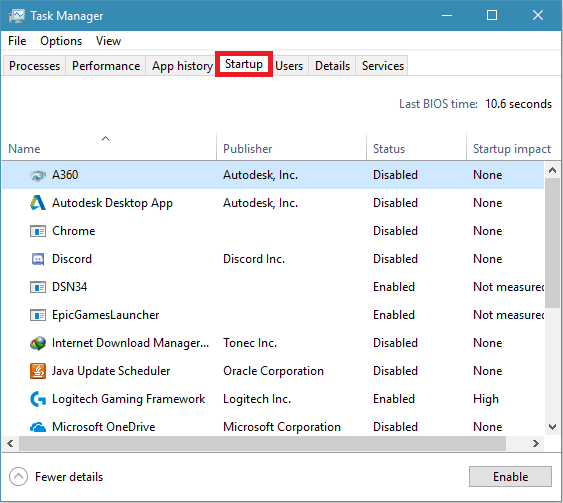Select the Microsoft OneDrive entry name
The image size is (563, 503).
104,427
